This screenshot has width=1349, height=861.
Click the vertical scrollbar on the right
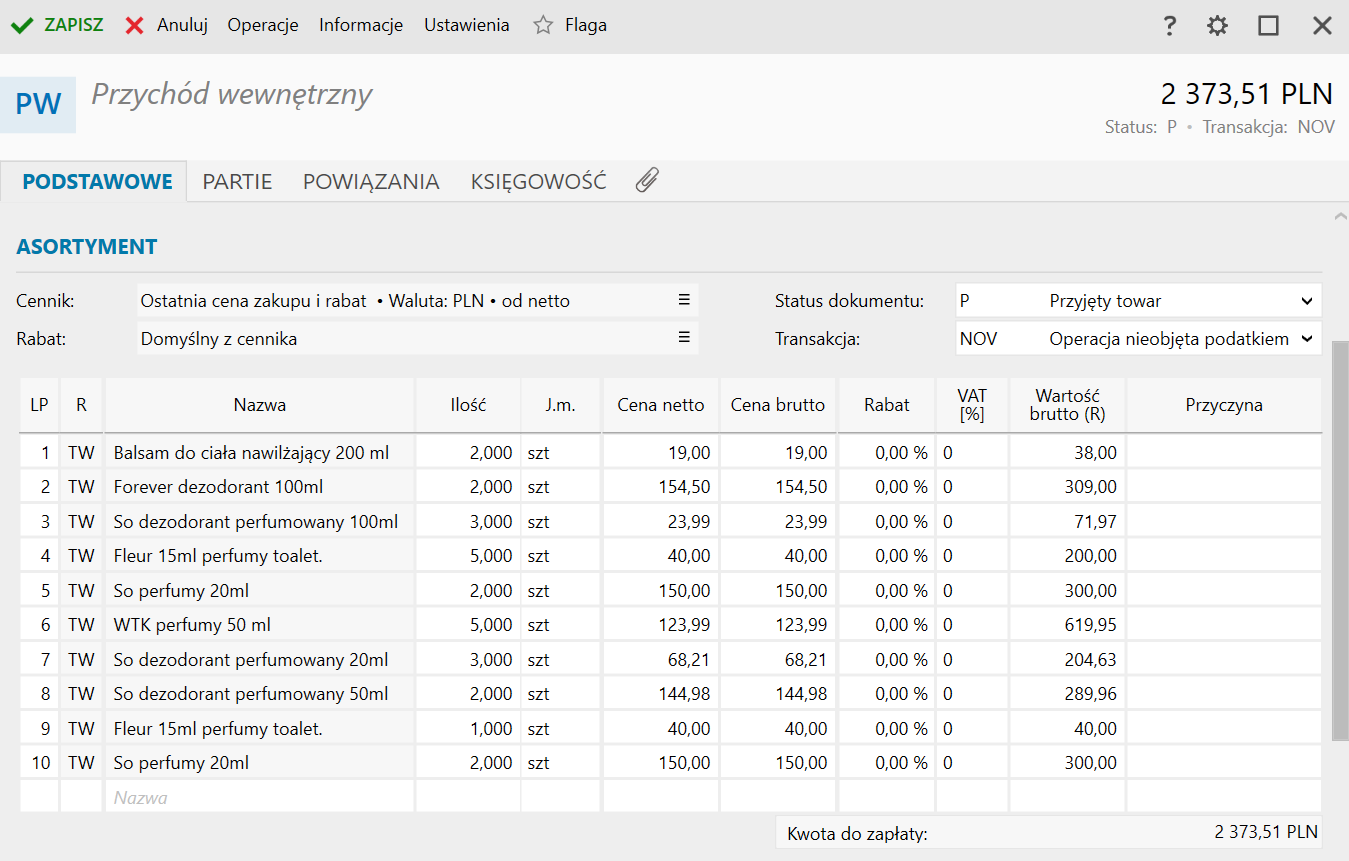pos(1340,540)
